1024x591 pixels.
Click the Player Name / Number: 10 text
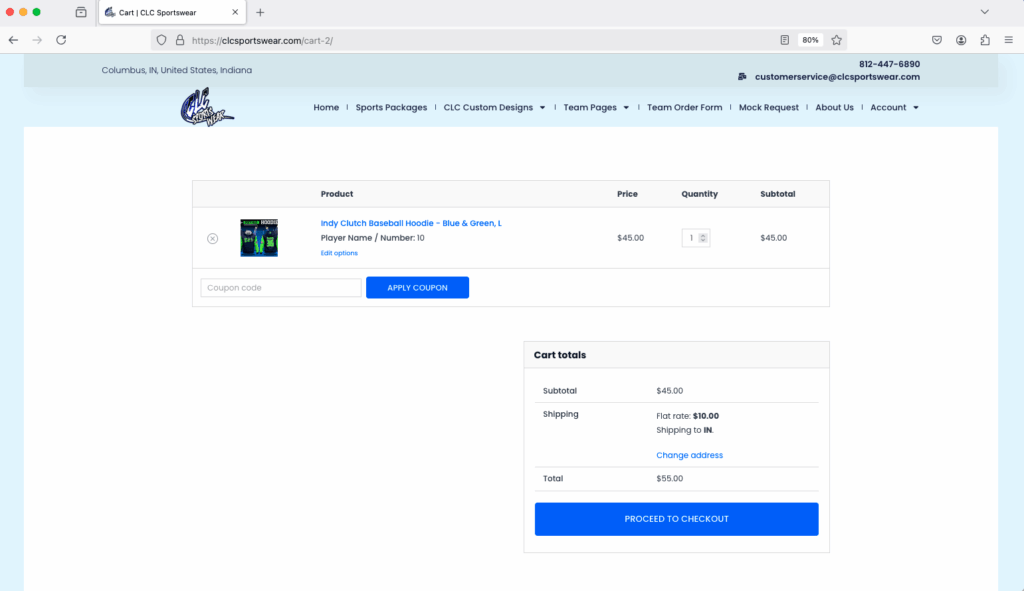(x=372, y=238)
